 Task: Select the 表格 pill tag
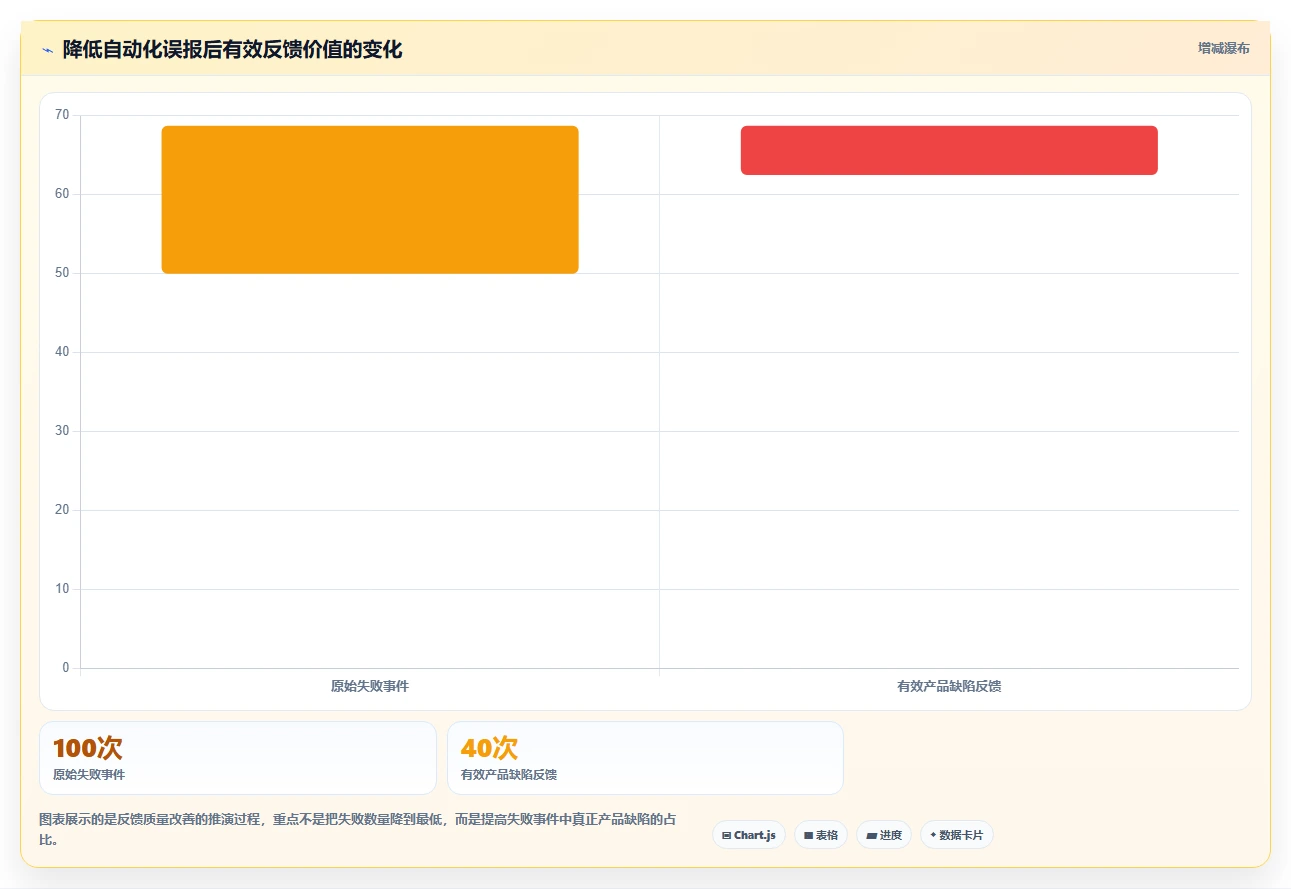(x=821, y=835)
